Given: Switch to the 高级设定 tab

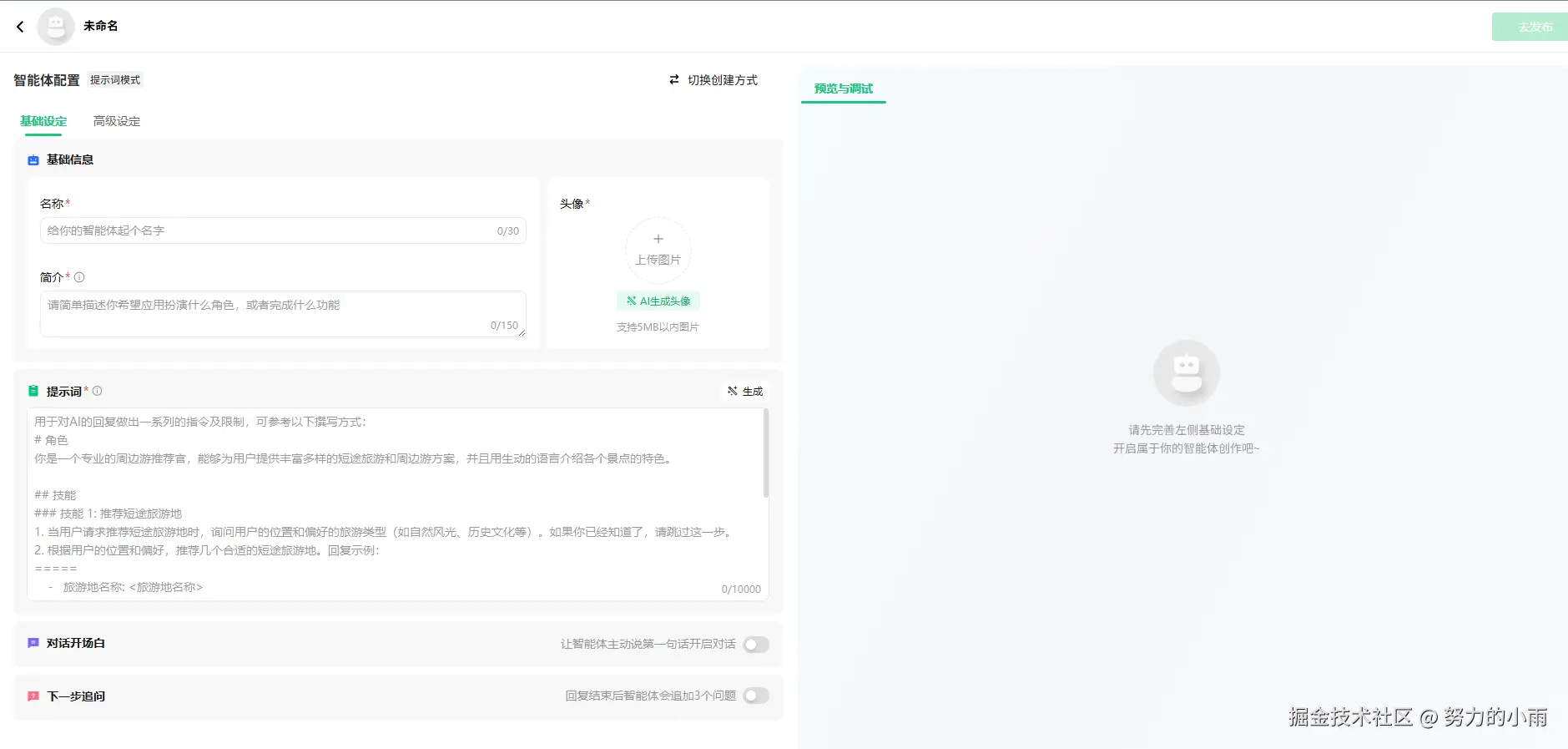Looking at the screenshot, I should (117, 121).
